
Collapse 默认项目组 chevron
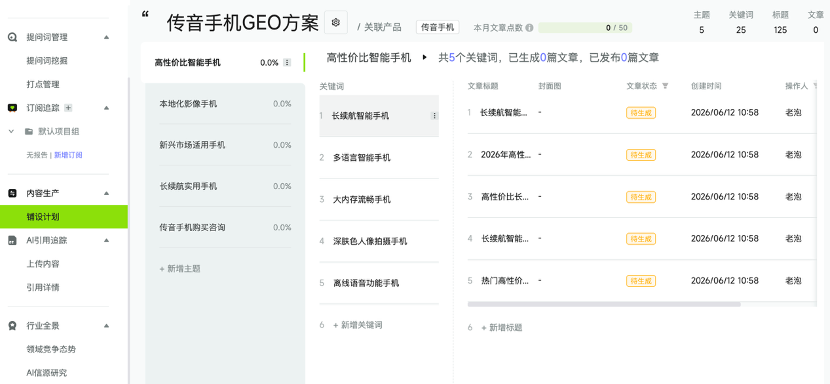point(11,131)
